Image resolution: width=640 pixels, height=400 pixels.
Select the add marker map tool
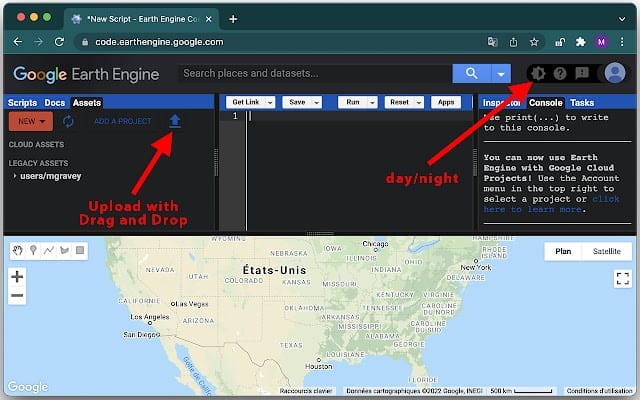32,249
